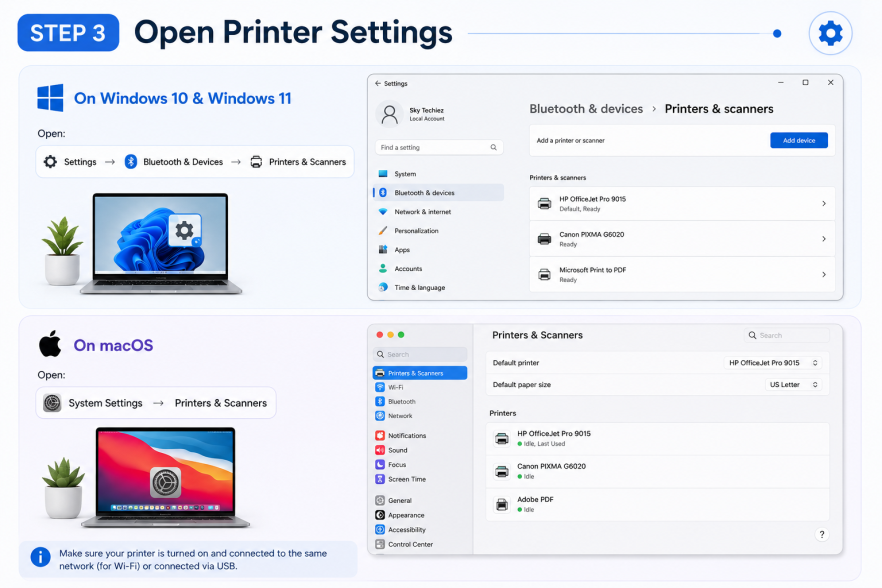Click Add a printer or scanner text
This screenshot has width=882, height=588.
pos(570,141)
